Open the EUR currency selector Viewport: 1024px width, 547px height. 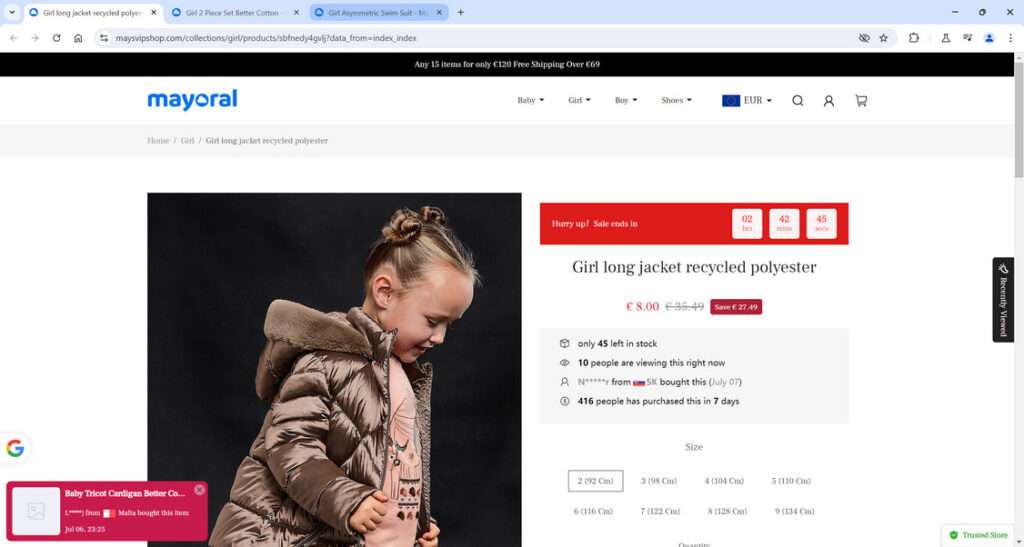[x=747, y=101]
